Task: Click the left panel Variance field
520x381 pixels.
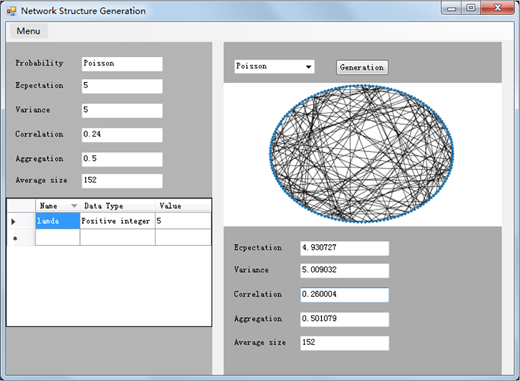Action: pyautogui.click(x=122, y=110)
